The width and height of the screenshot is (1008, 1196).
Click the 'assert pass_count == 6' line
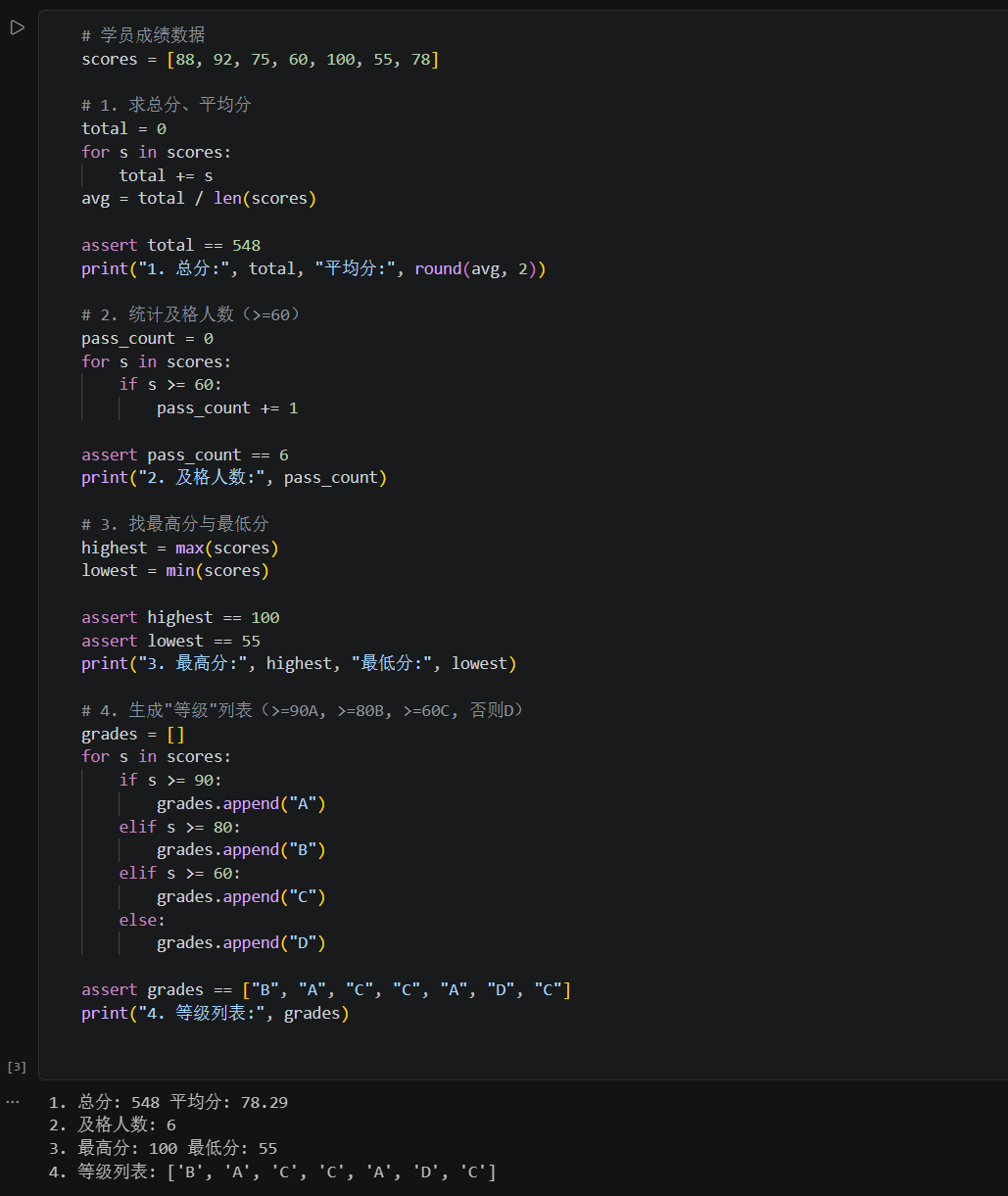[185, 454]
